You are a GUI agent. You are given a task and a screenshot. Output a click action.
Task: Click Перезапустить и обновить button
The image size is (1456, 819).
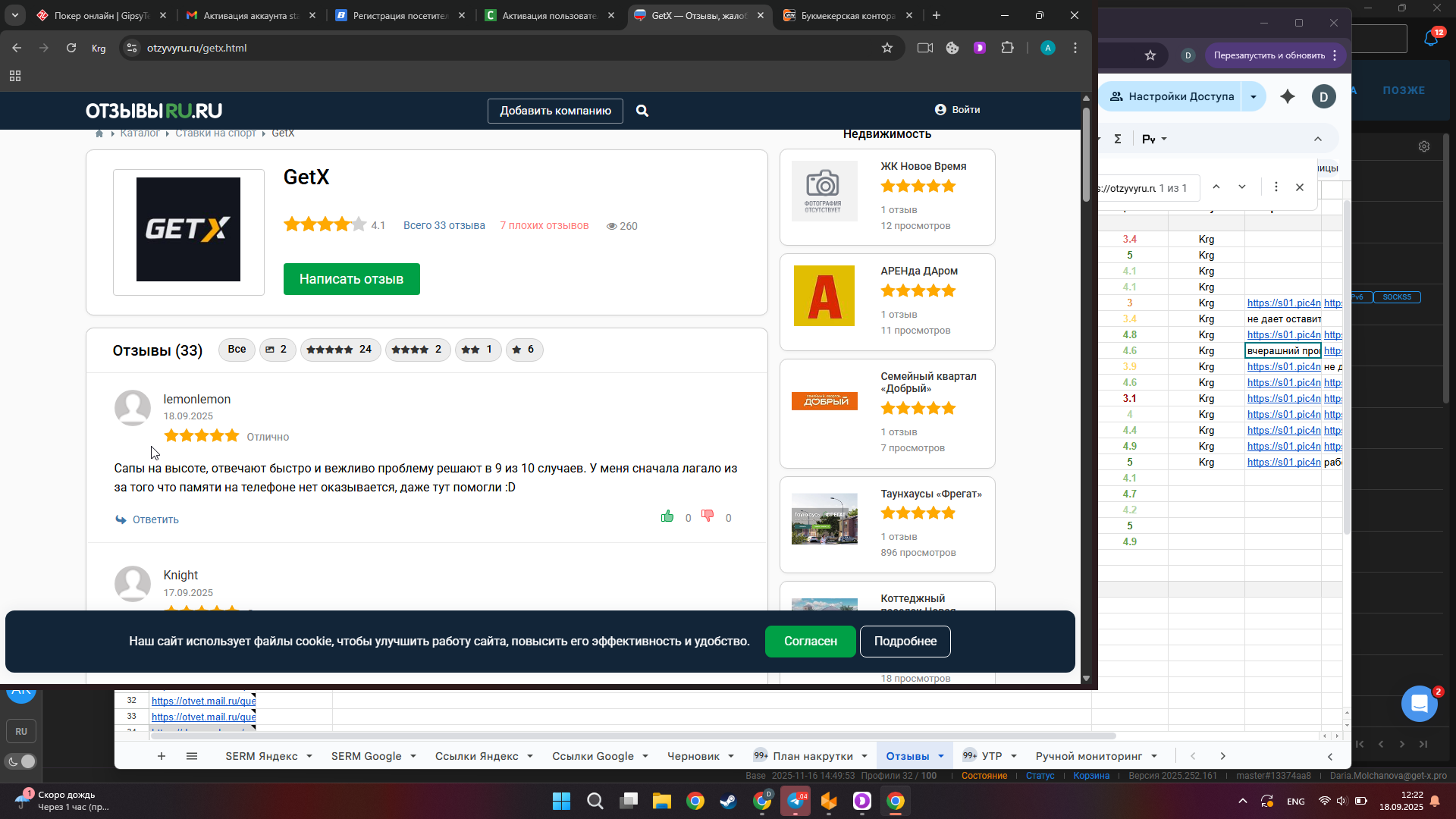tap(1276, 55)
